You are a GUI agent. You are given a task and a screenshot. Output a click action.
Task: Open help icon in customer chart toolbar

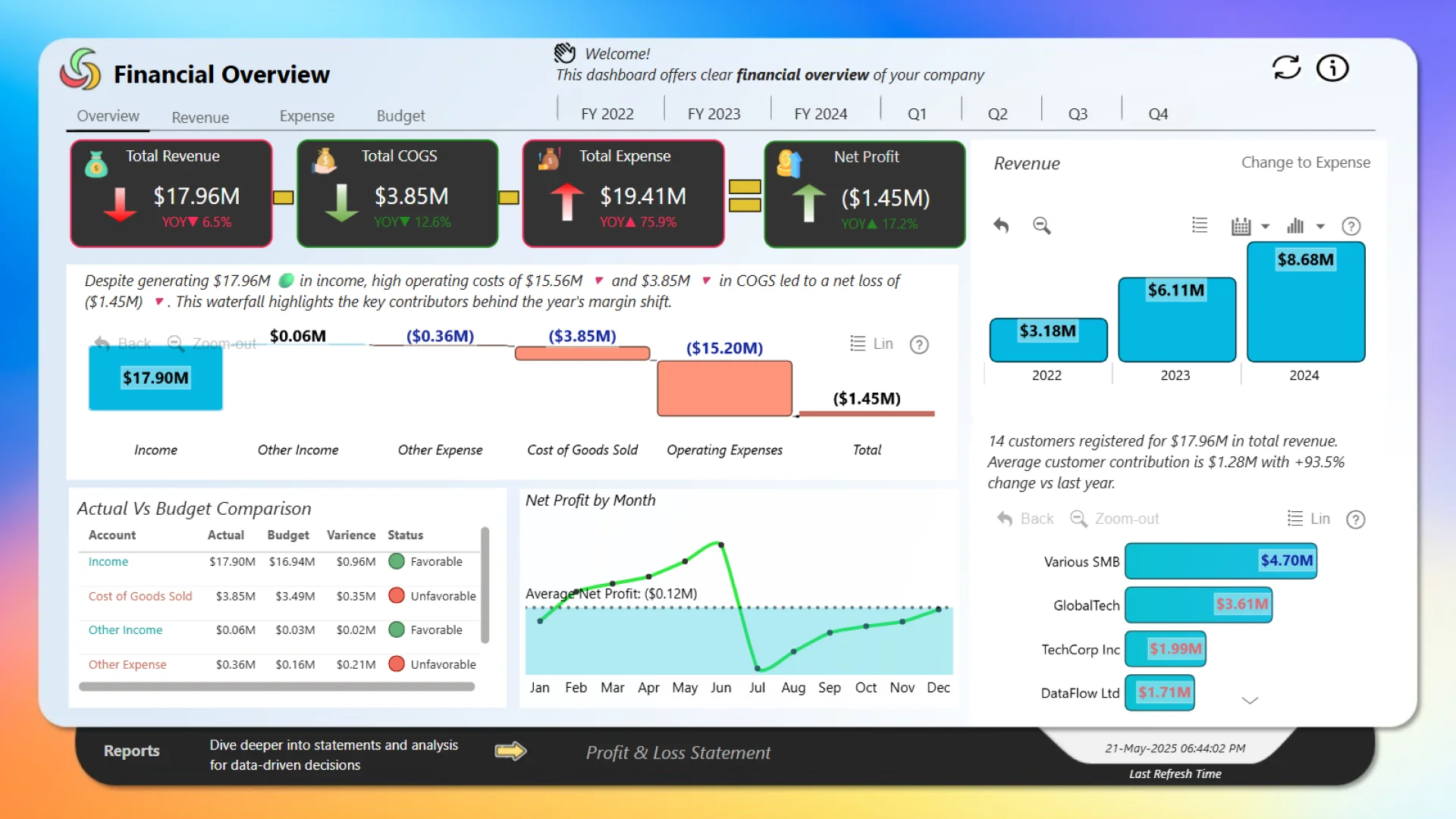click(1355, 519)
